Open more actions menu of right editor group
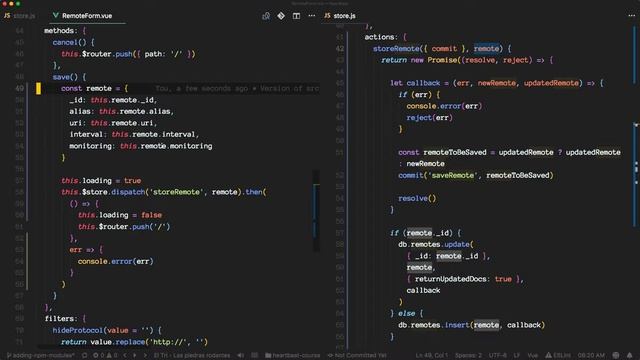The width and height of the screenshot is (640, 360). pos(631,16)
